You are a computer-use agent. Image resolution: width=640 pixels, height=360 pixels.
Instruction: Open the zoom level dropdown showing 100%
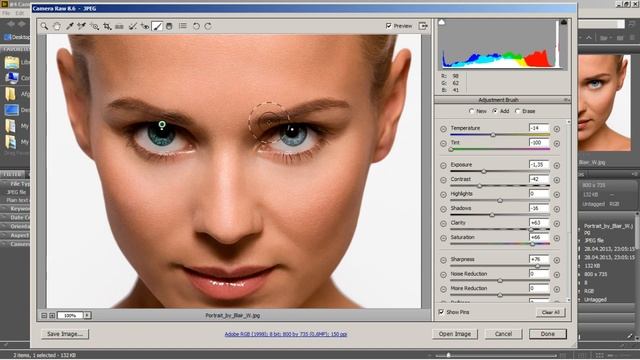[88, 316]
